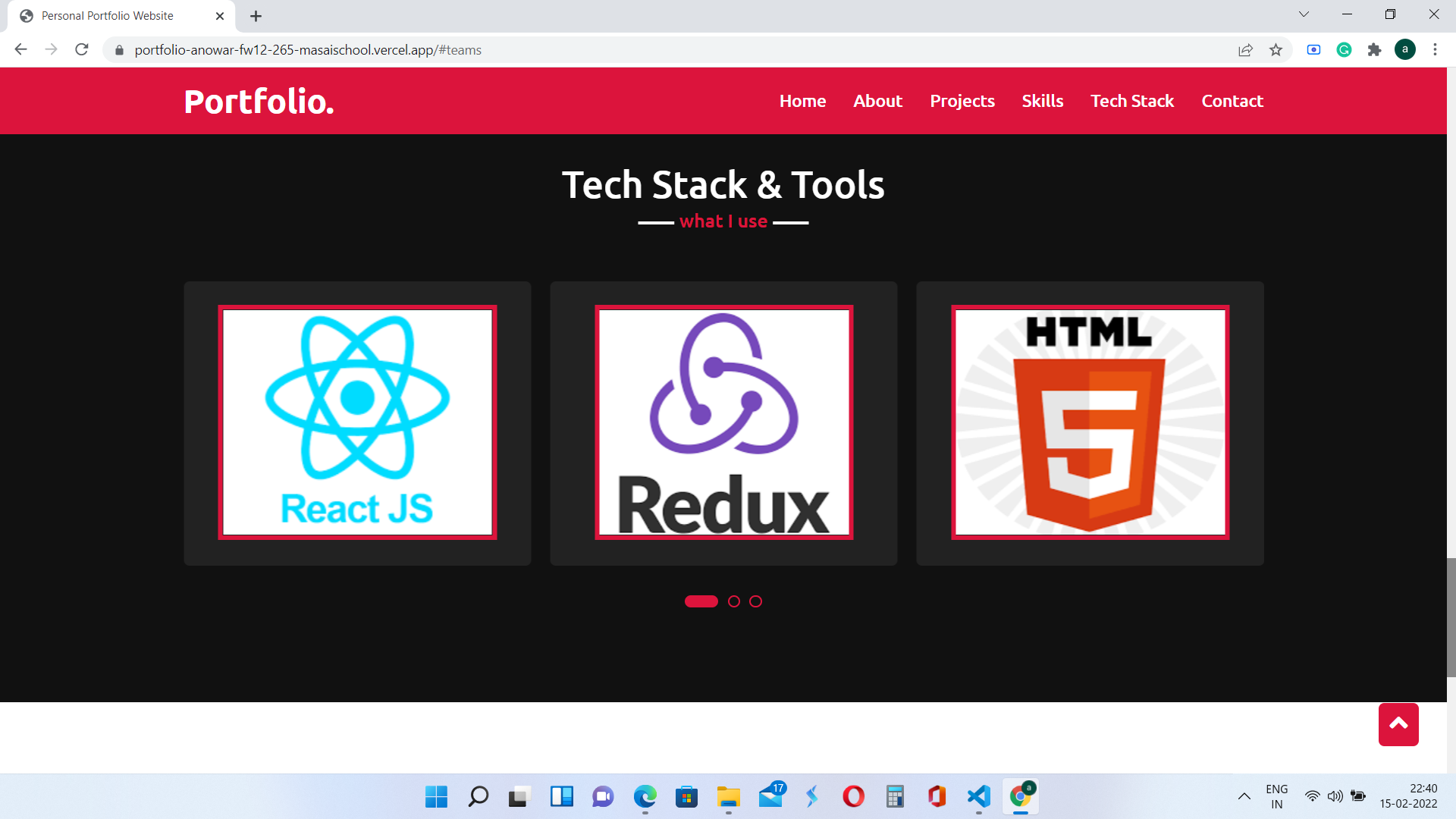Click the React JS card image
1456x819 pixels.
click(357, 422)
